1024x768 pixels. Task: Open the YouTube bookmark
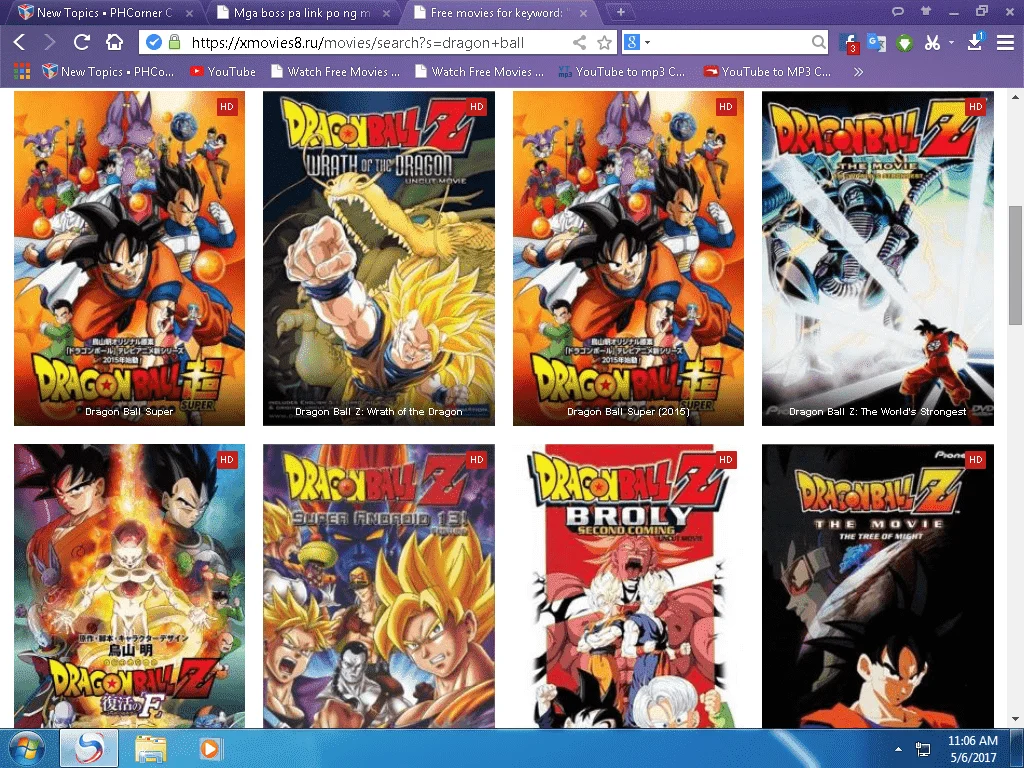tap(223, 71)
